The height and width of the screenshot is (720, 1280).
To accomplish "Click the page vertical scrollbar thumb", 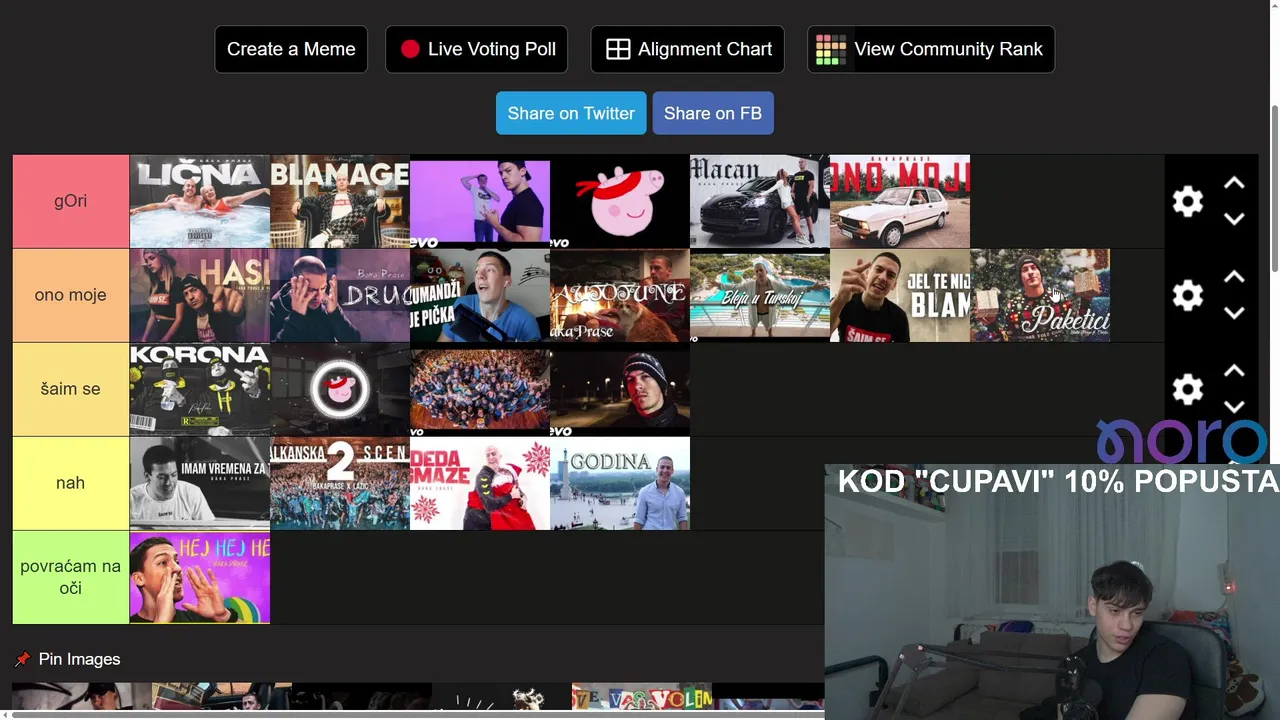I will [x=1275, y=187].
